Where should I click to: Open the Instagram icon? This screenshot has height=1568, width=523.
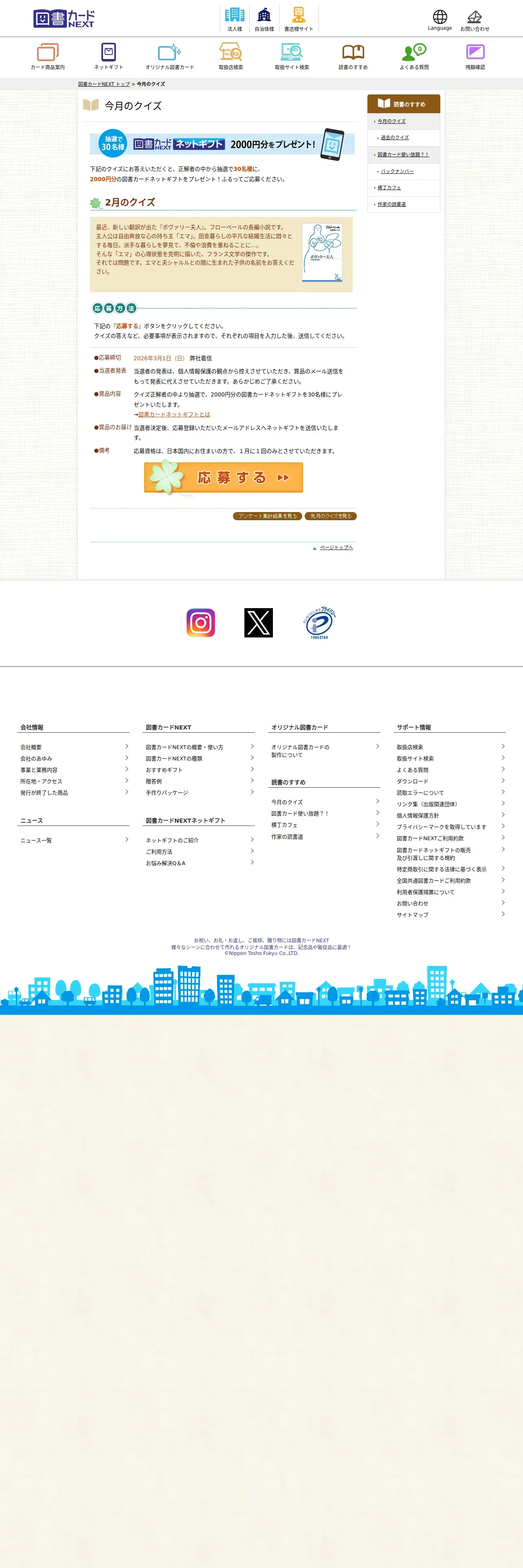pyautogui.click(x=201, y=623)
